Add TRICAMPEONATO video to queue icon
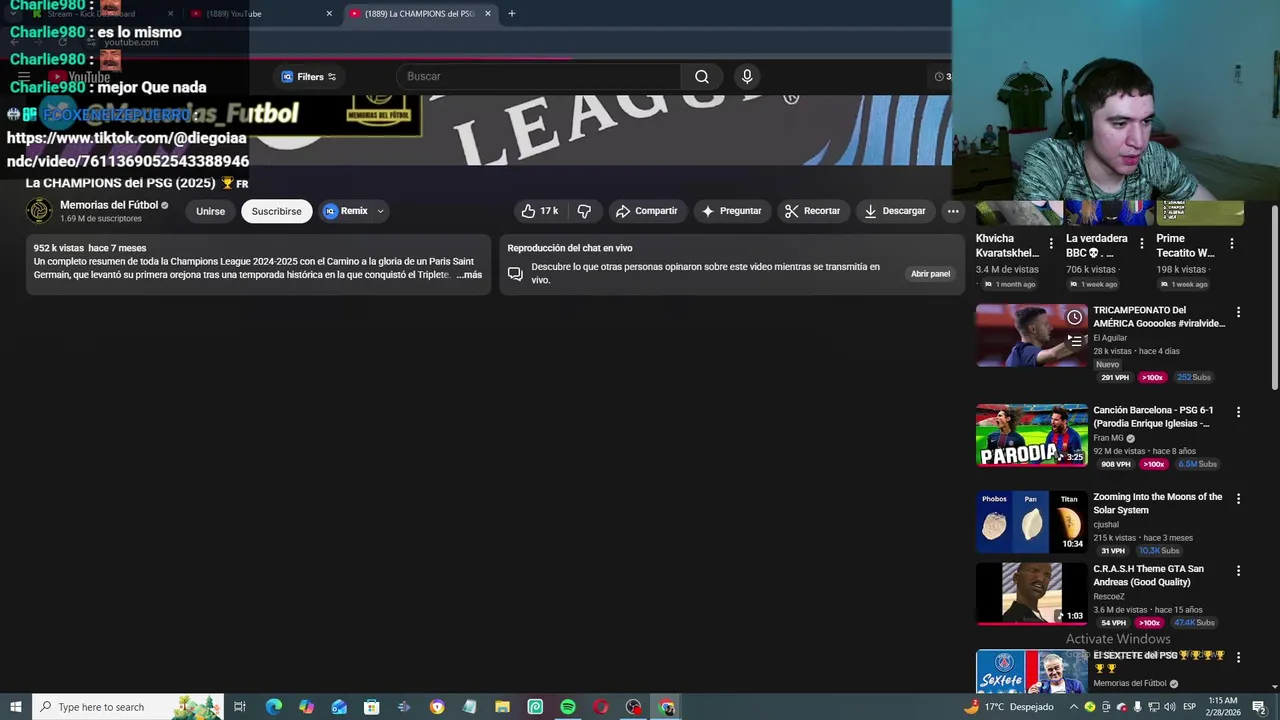Viewport: 1280px width, 720px height. click(1074, 340)
